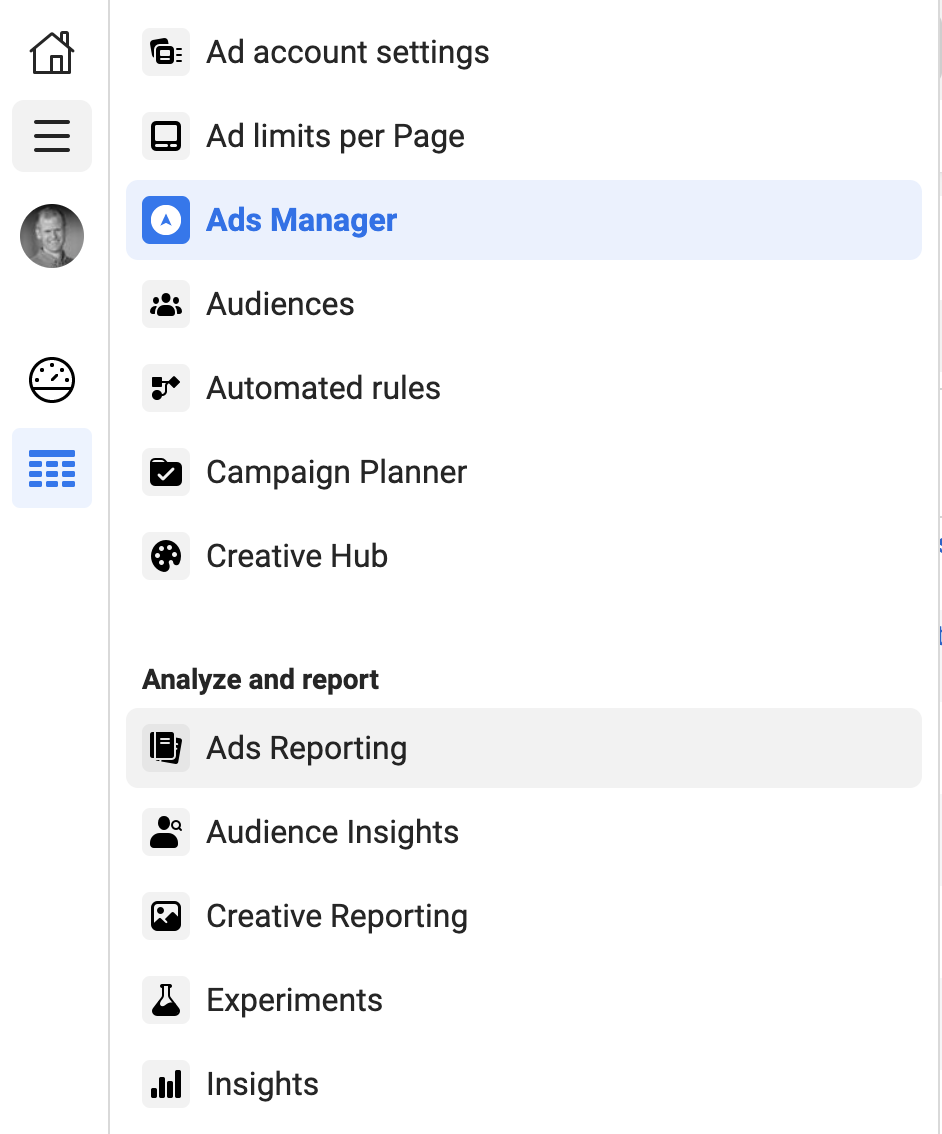The image size is (942, 1134).
Task: Open Insights from the menu
Action: 523,1084
